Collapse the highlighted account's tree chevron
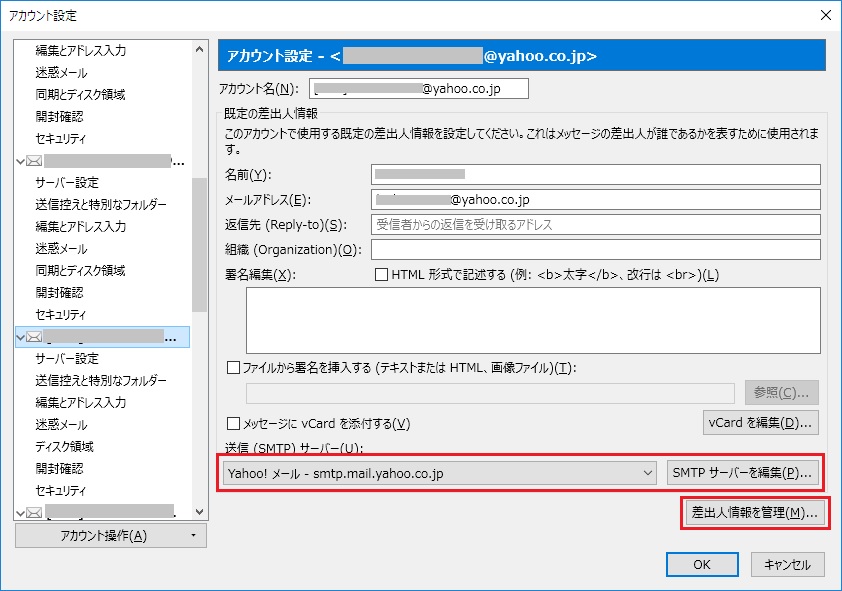Image resolution: width=842 pixels, height=591 pixels. click(x=22, y=338)
